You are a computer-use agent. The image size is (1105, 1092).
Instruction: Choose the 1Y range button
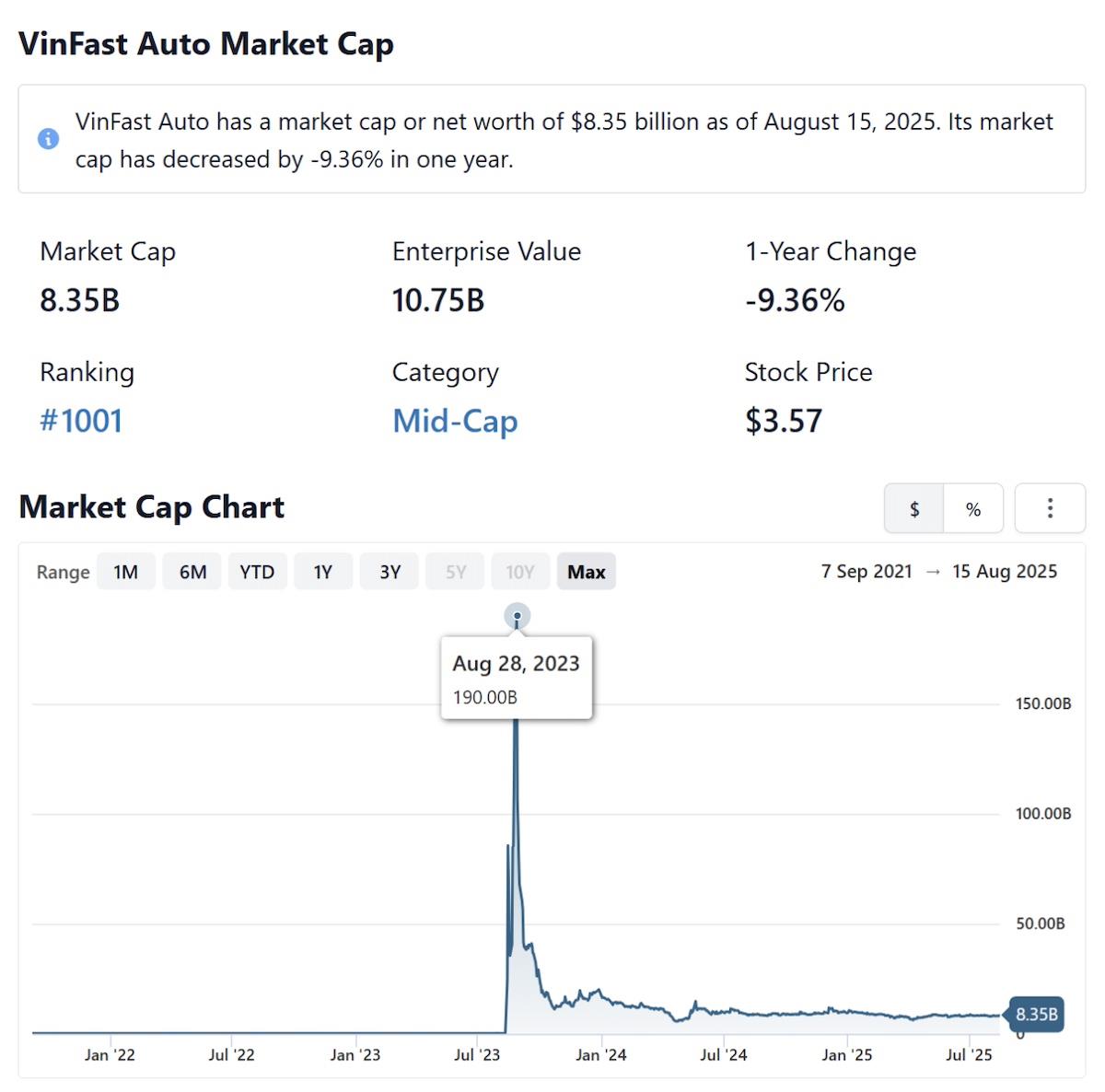[322, 572]
